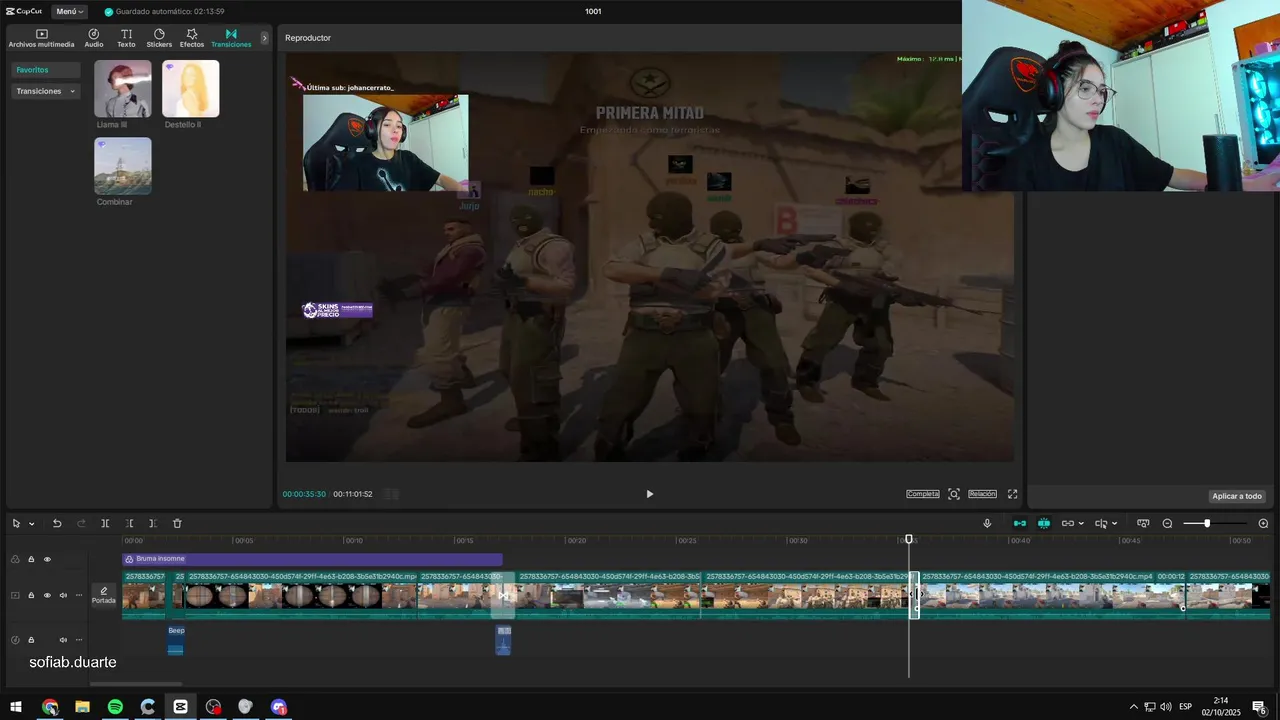This screenshot has height=720, width=1280.
Task: Lock the main video track
Action: pos(31,595)
